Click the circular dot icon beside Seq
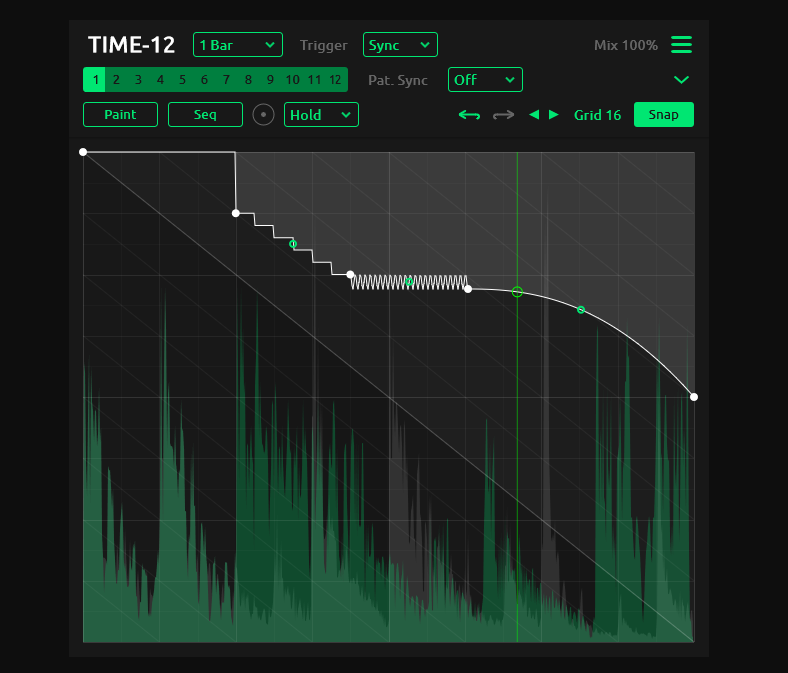 click(x=264, y=115)
